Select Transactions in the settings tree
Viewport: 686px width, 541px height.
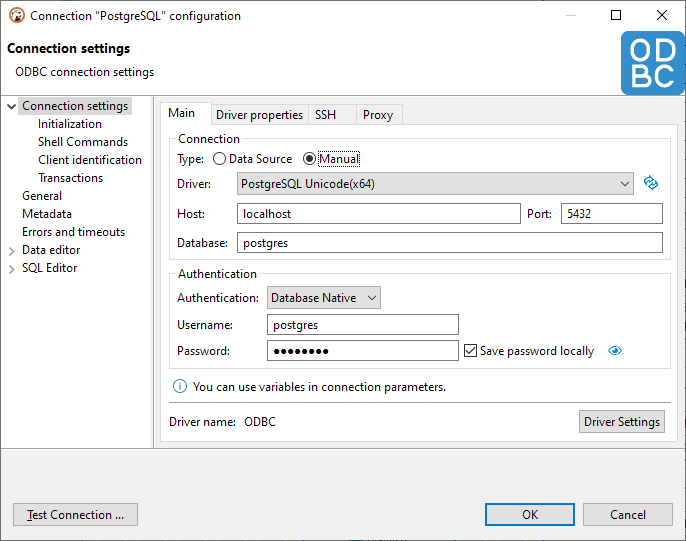pyautogui.click(x=70, y=178)
